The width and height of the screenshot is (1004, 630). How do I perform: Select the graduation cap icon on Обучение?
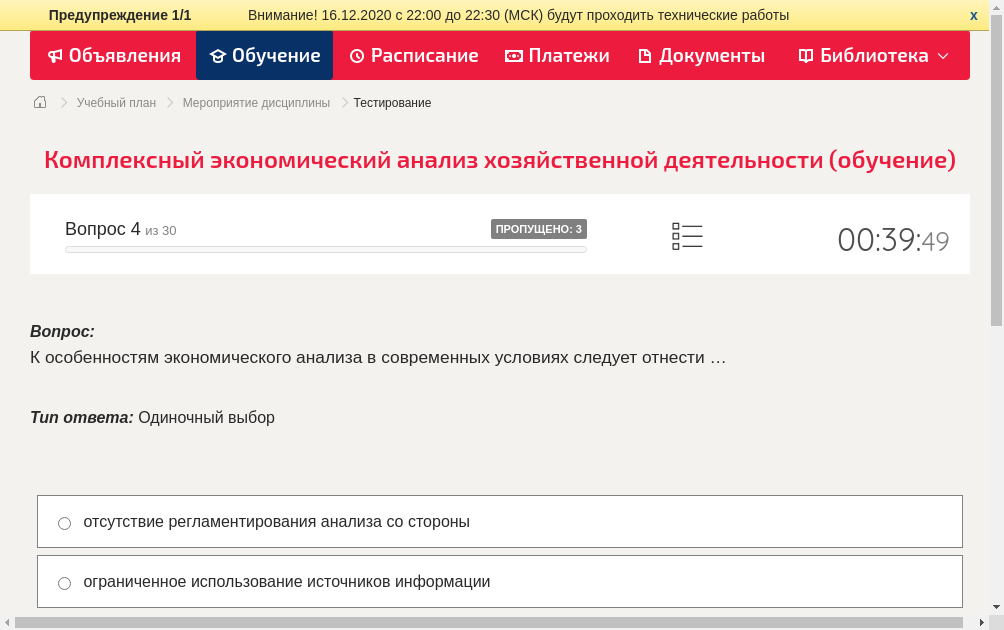[218, 56]
